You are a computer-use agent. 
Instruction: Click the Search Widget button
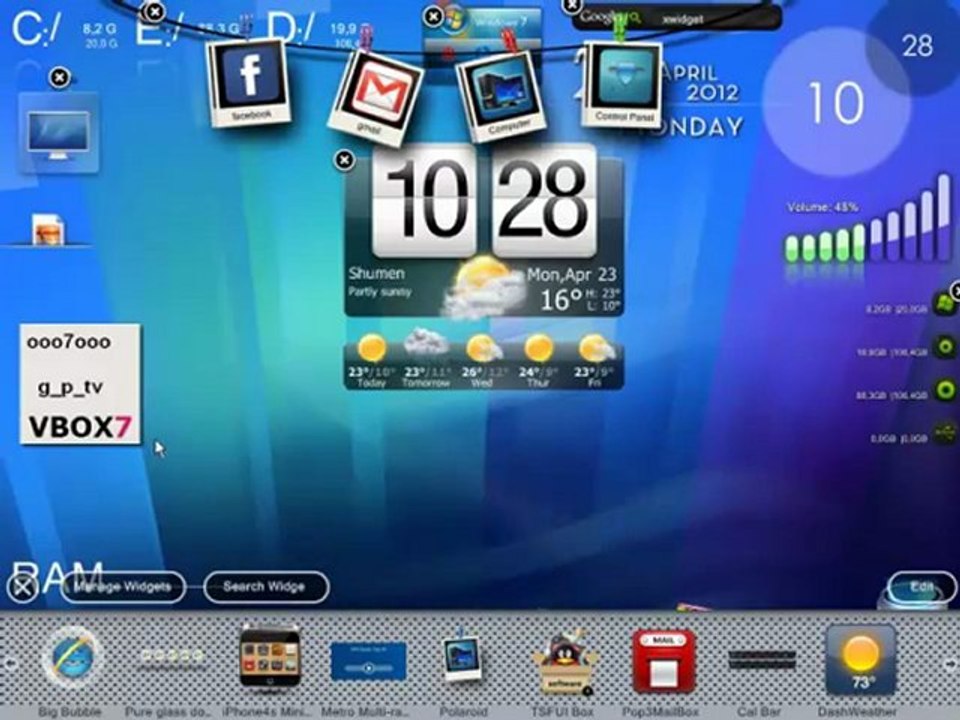266,587
